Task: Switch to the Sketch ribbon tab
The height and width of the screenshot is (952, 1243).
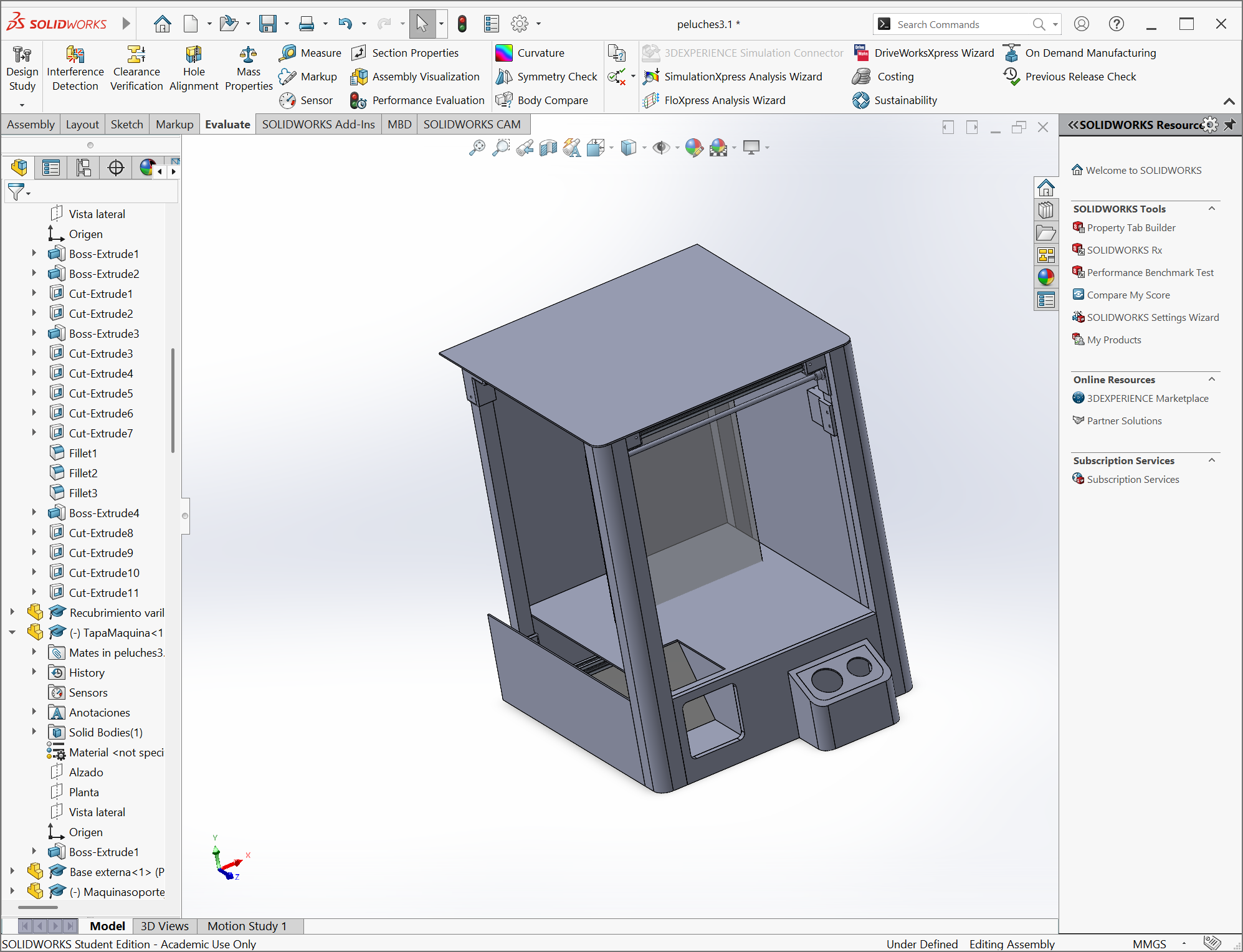Action: click(x=127, y=125)
